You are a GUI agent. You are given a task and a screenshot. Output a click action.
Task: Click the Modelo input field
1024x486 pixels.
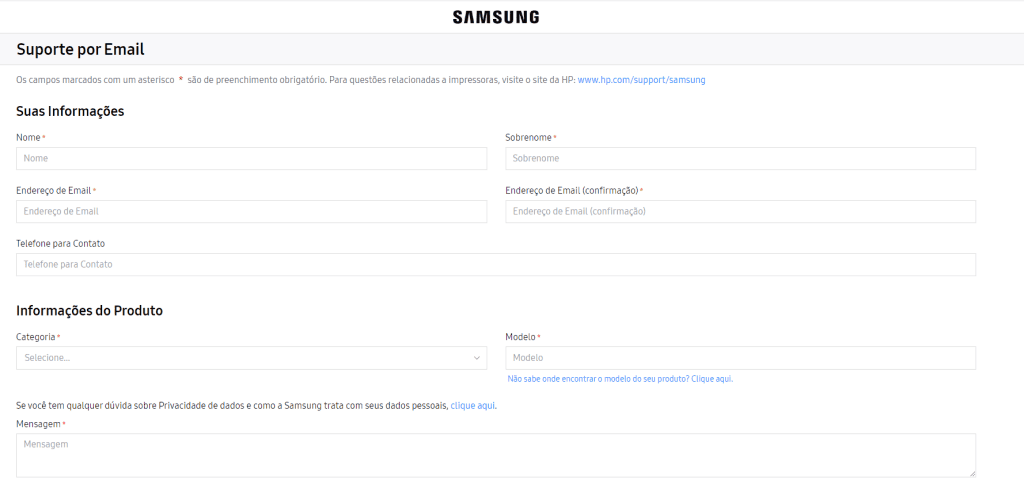tap(741, 358)
